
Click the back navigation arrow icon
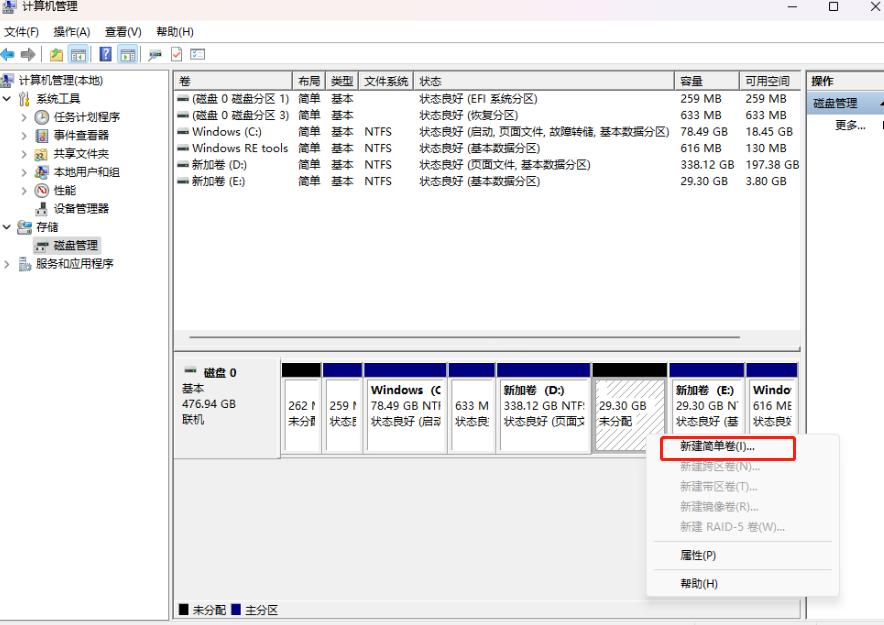[8, 54]
